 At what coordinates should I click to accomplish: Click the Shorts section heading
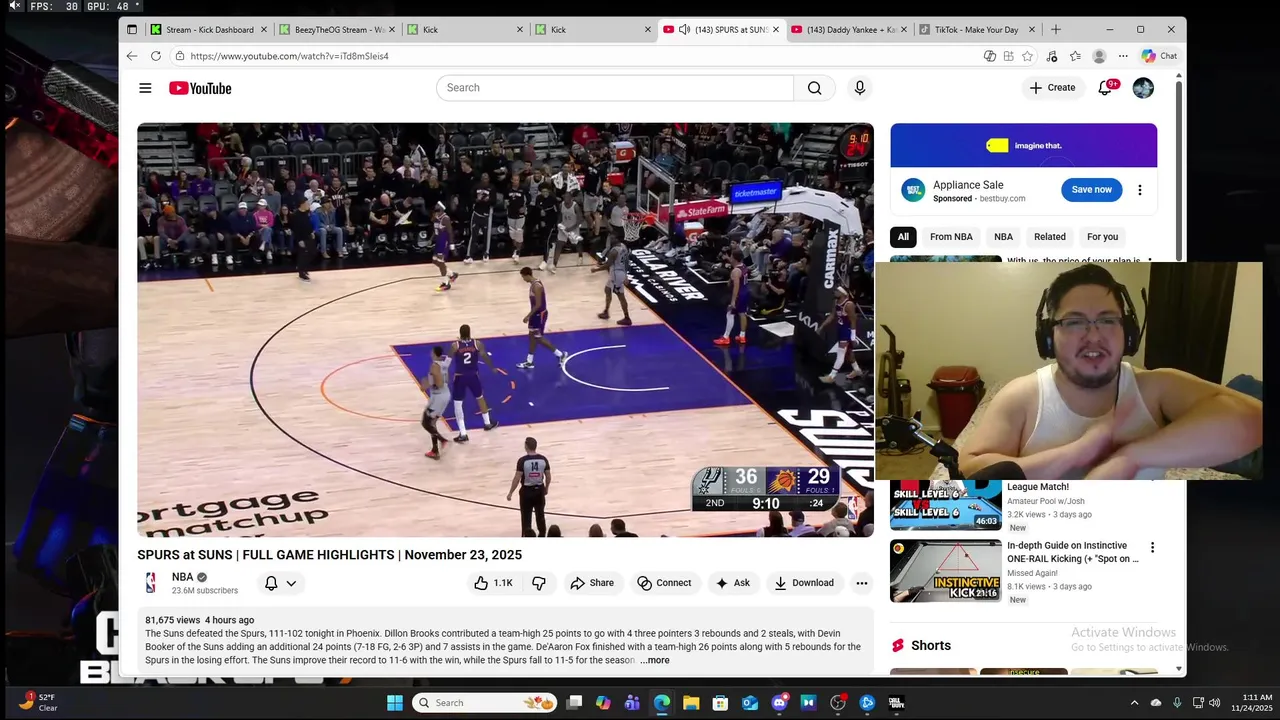click(x=931, y=646)
